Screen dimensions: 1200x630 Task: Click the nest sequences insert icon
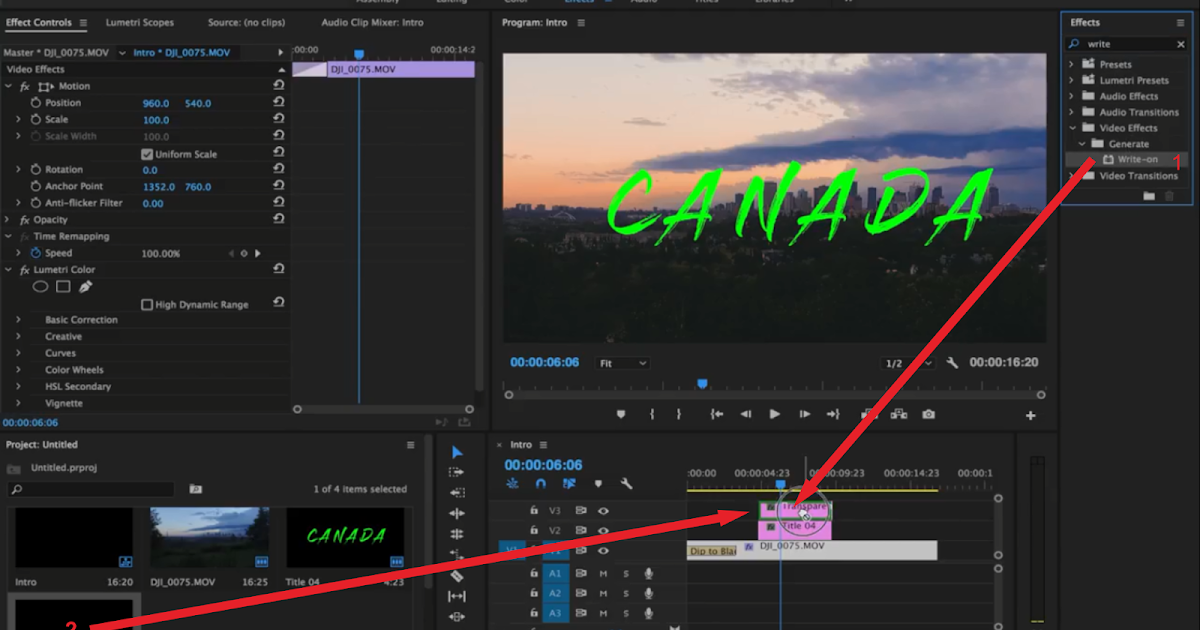[x=512, y=483]
